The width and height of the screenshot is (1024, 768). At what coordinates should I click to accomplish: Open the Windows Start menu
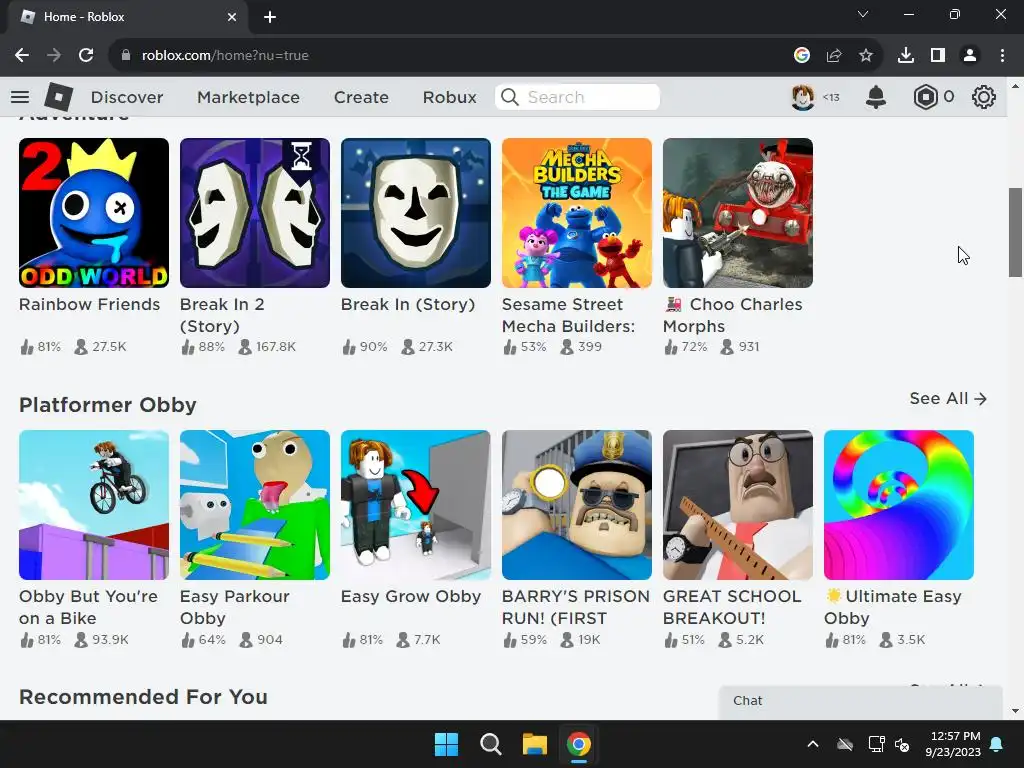[447, 744]
